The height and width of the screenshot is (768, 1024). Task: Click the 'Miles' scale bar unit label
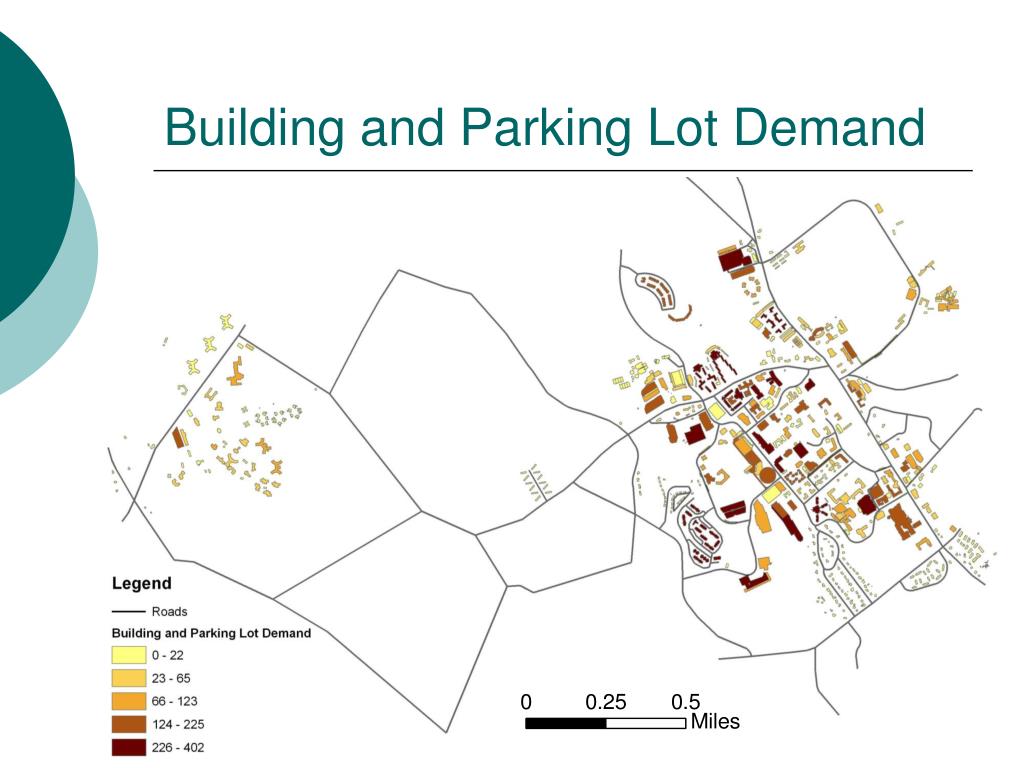715,722
